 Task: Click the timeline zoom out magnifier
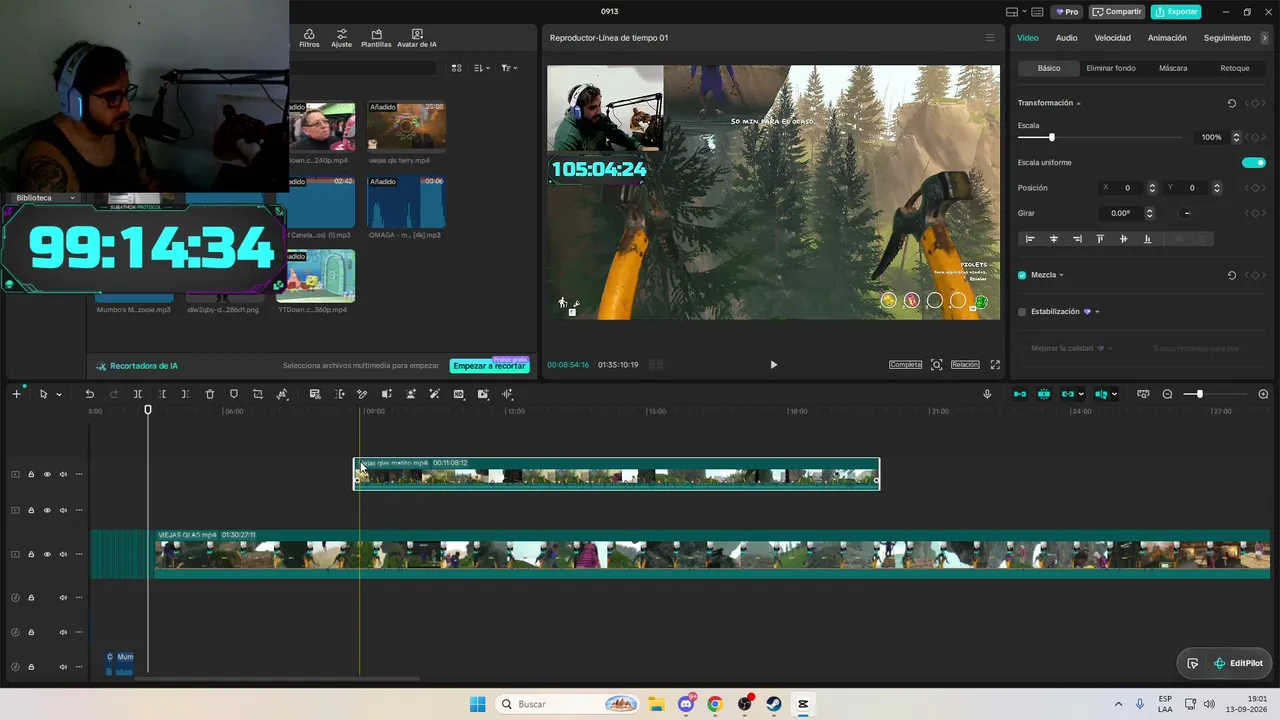click(x=1167, y=394)
